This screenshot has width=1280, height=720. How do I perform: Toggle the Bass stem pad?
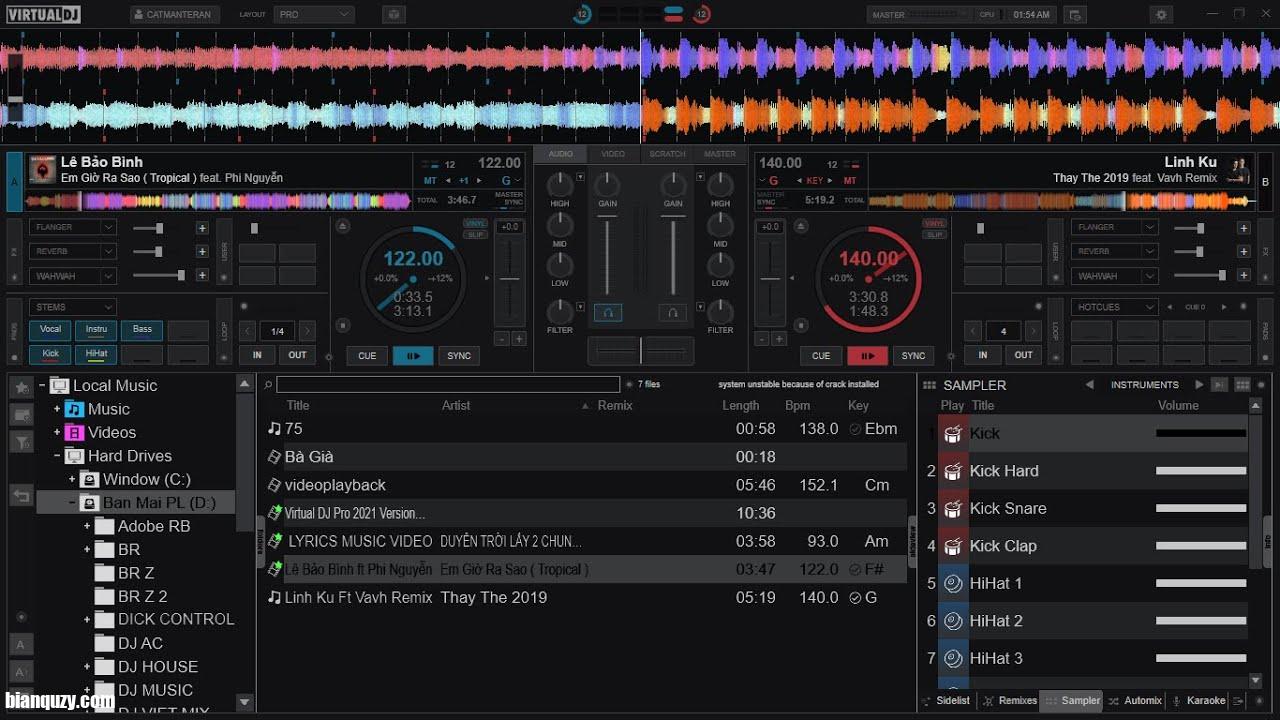pyautogui.click(x=143, y=330)
